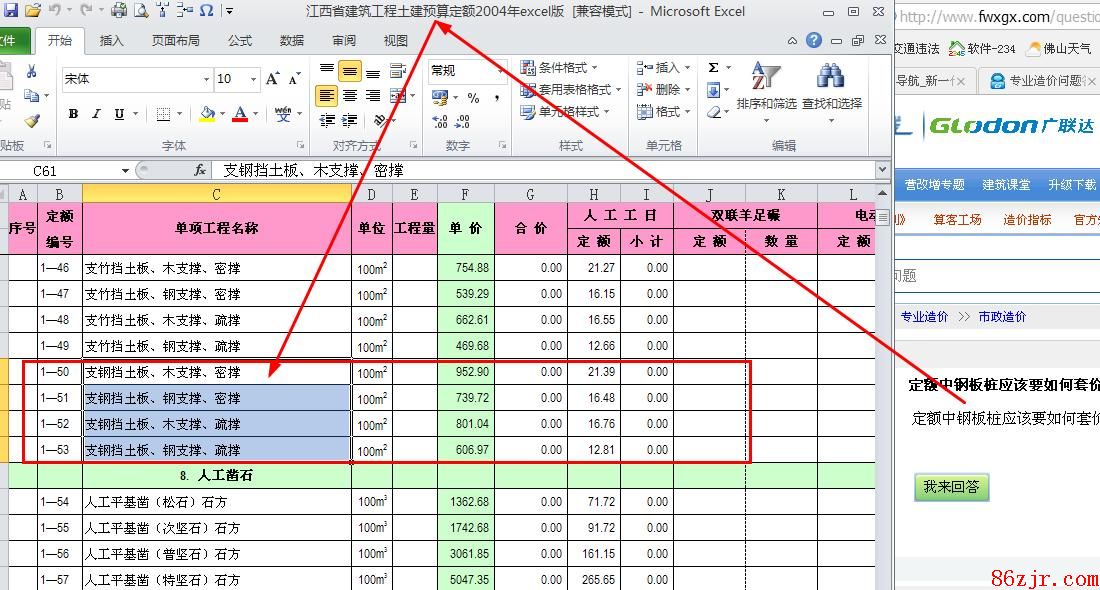Switch to the 插入 ribbon tab
Screen dimensions: 1100x590
coord(112,41)
